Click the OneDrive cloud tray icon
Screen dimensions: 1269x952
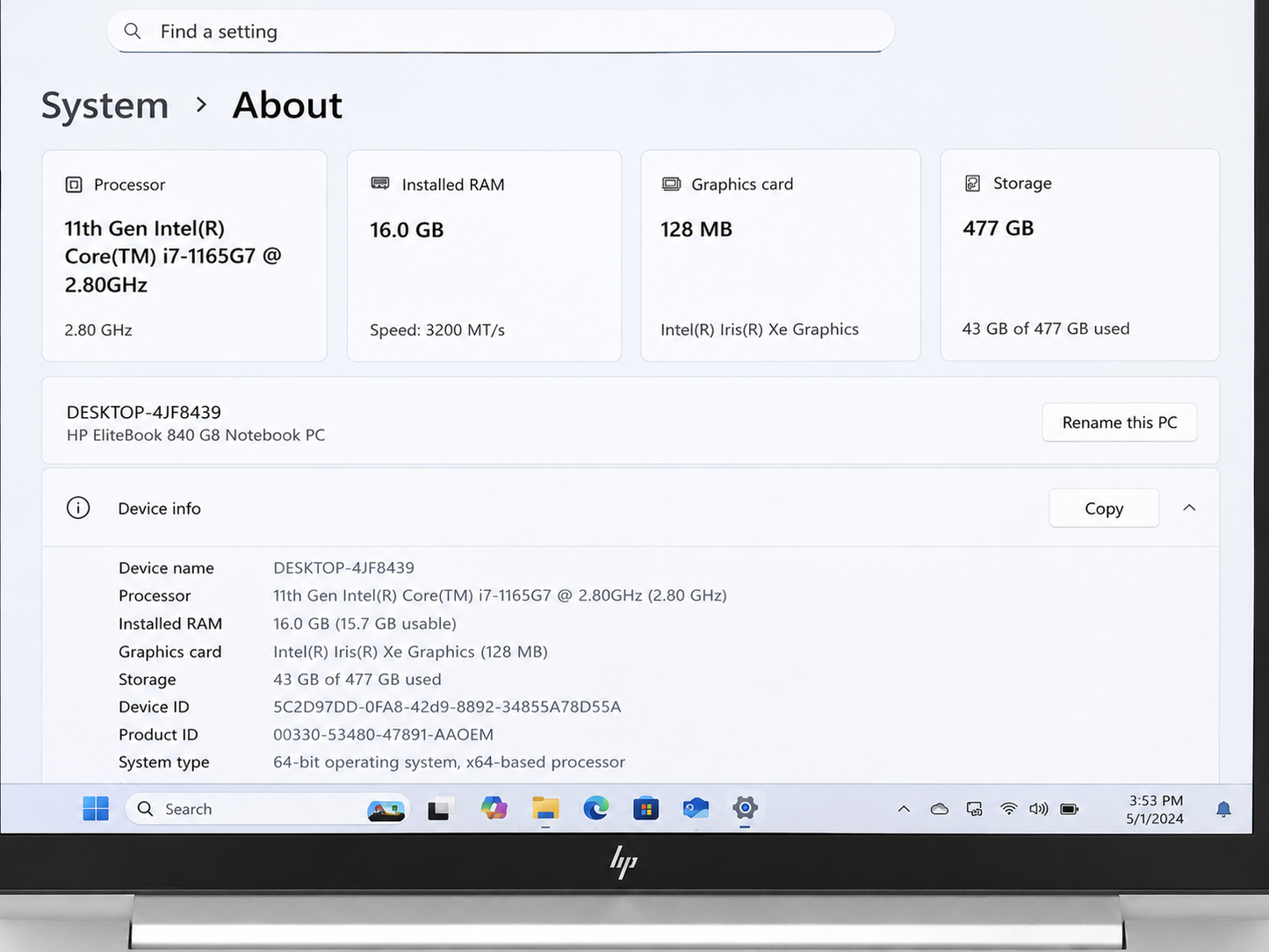[940, 809]
